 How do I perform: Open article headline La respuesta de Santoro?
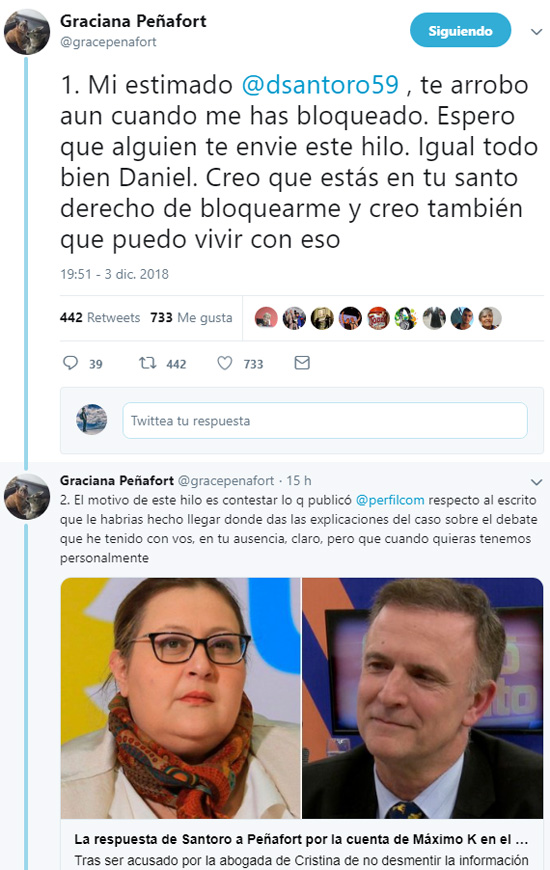click(x=301, y=839)
